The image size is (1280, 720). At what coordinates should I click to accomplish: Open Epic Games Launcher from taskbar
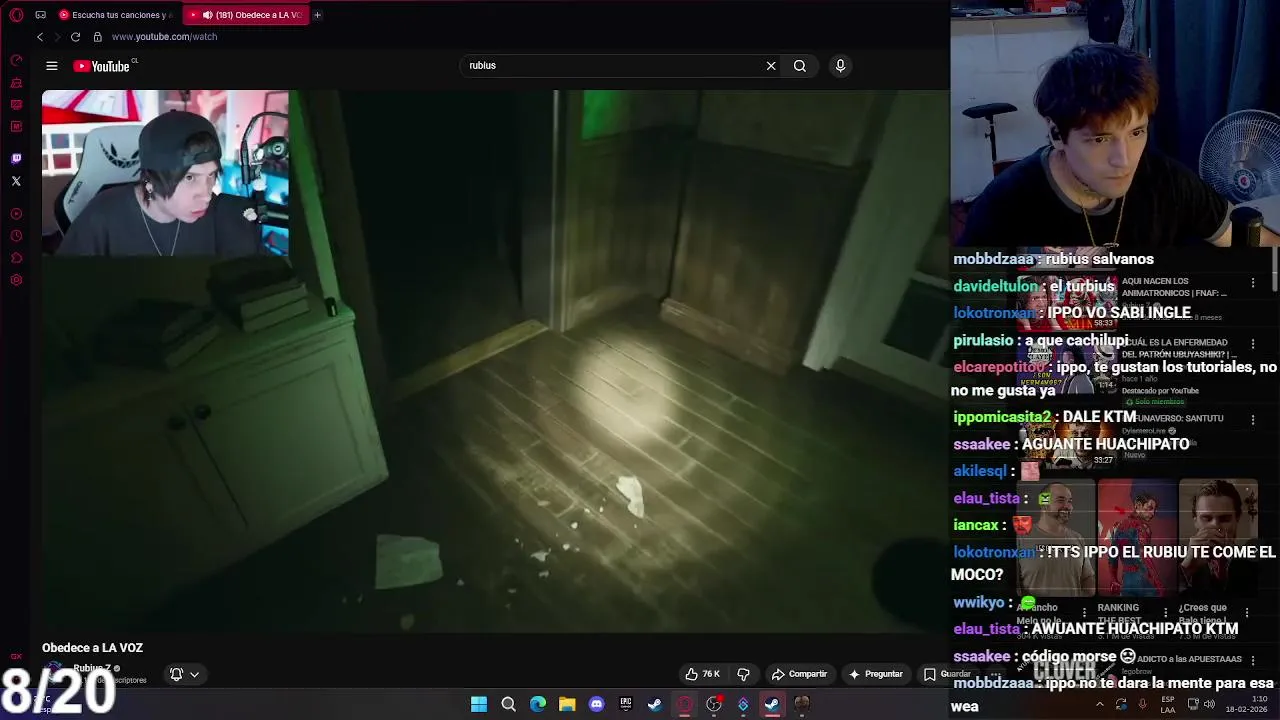pos(626,704)
